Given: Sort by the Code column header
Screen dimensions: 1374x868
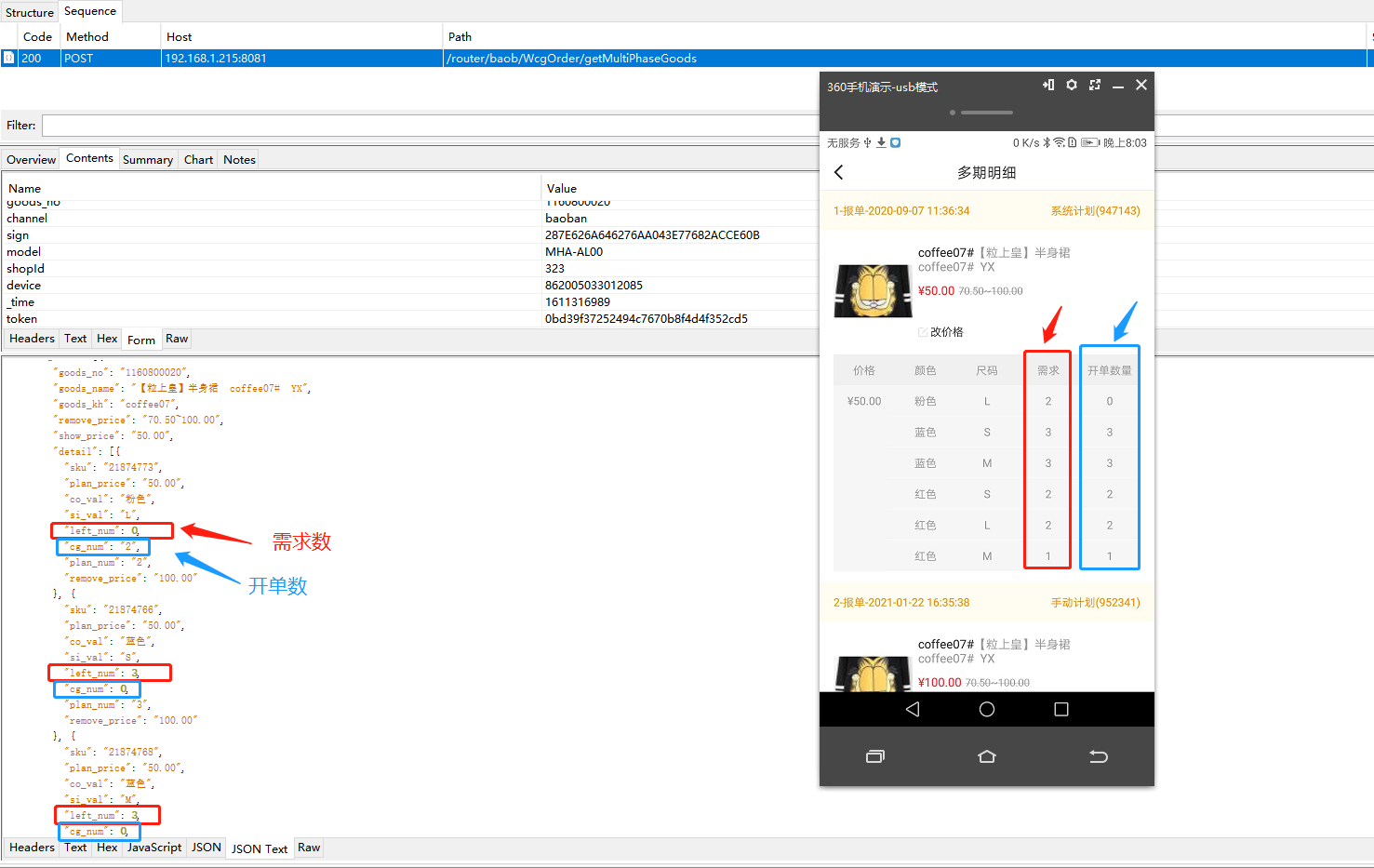Looking at the screenshot, I should [x=38, y=36].
